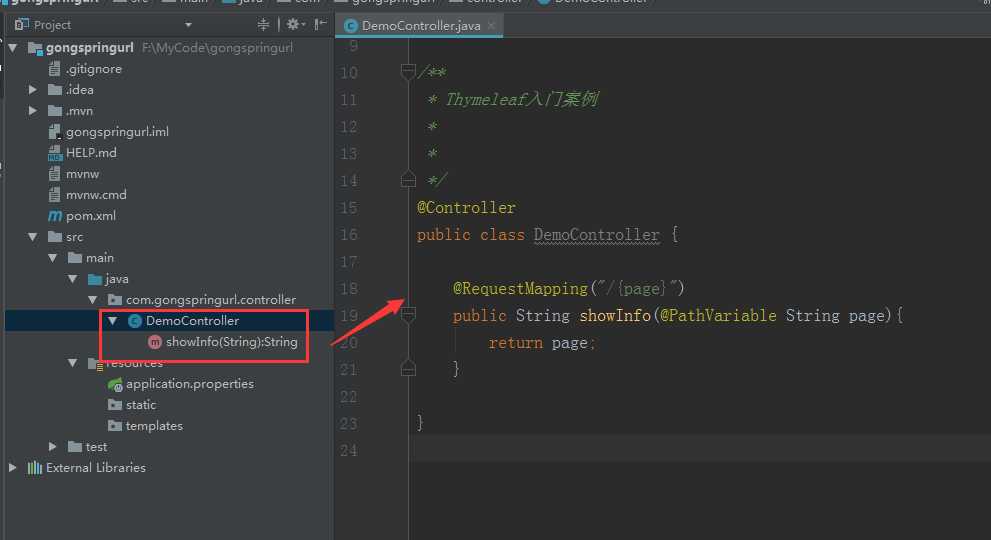Viewport: 991px width, 540px height.
Task: Click the Hide Project panel icon
Action: (320, 25)
